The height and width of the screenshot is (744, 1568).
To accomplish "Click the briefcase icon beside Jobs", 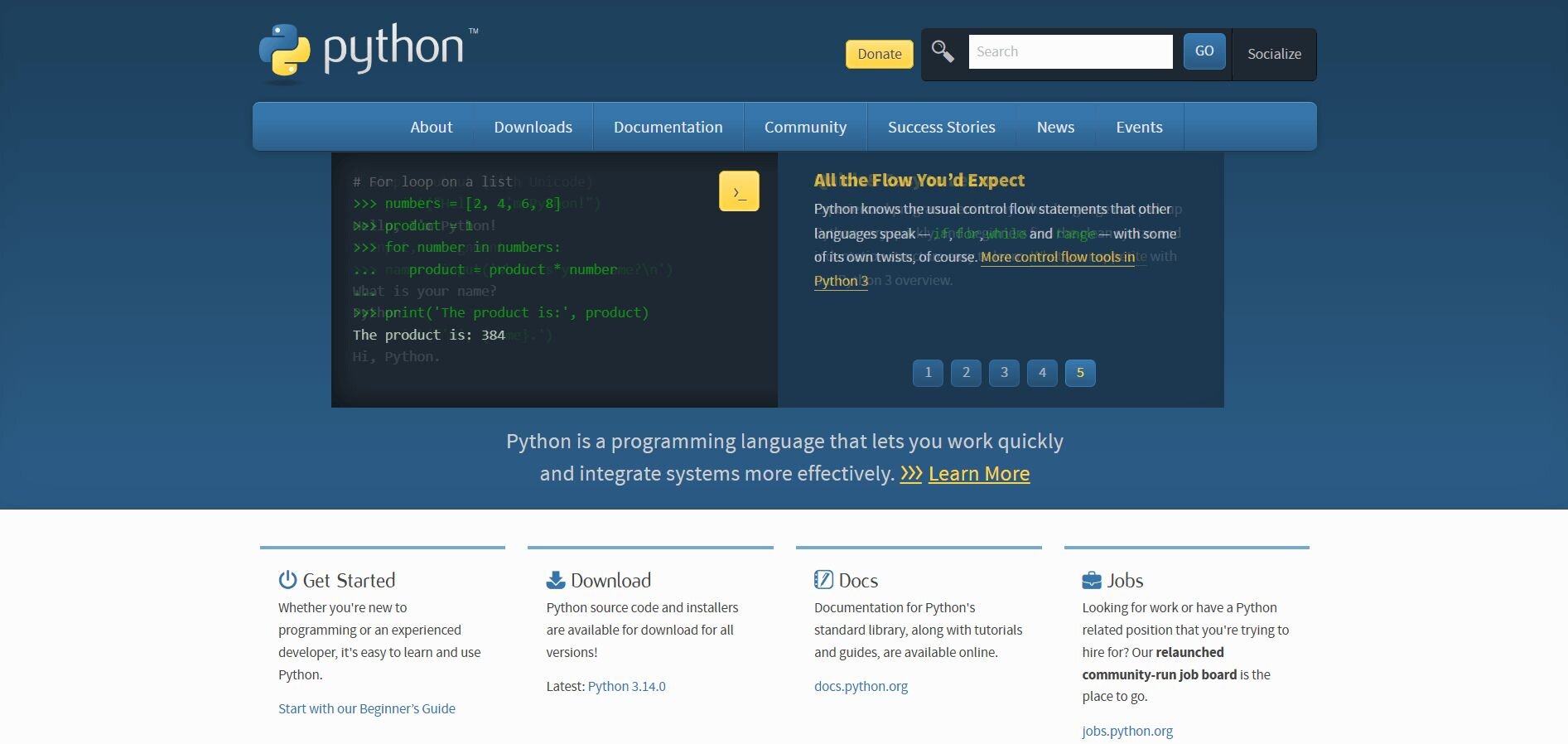I will [x=1092, y=580].
